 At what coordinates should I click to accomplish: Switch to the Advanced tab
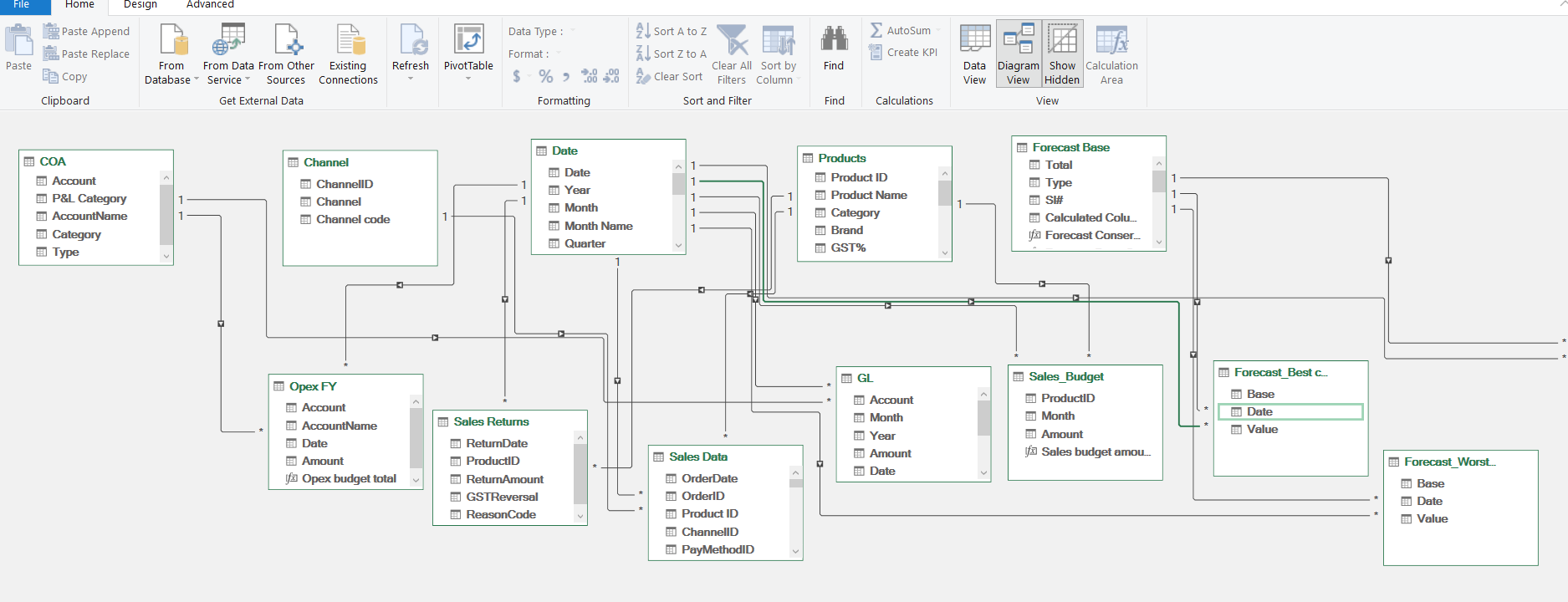coord(210,5)
